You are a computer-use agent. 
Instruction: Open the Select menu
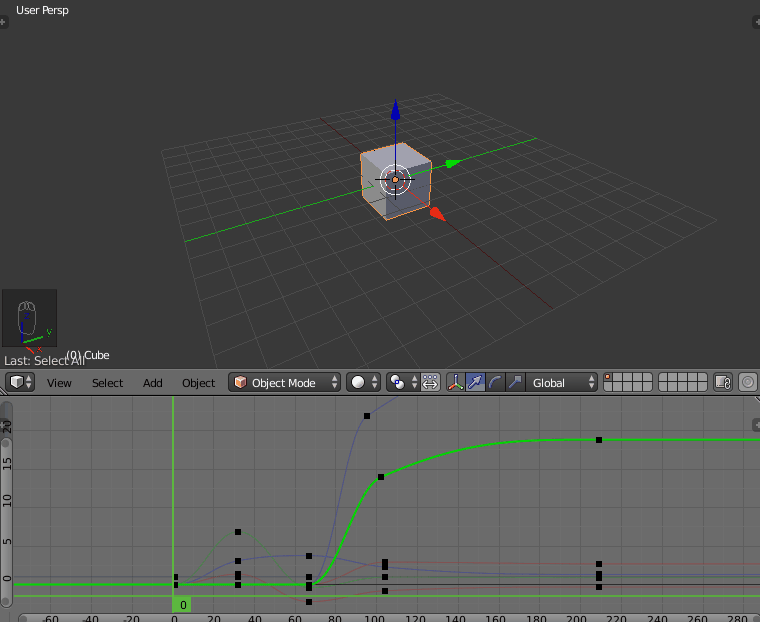107,383
